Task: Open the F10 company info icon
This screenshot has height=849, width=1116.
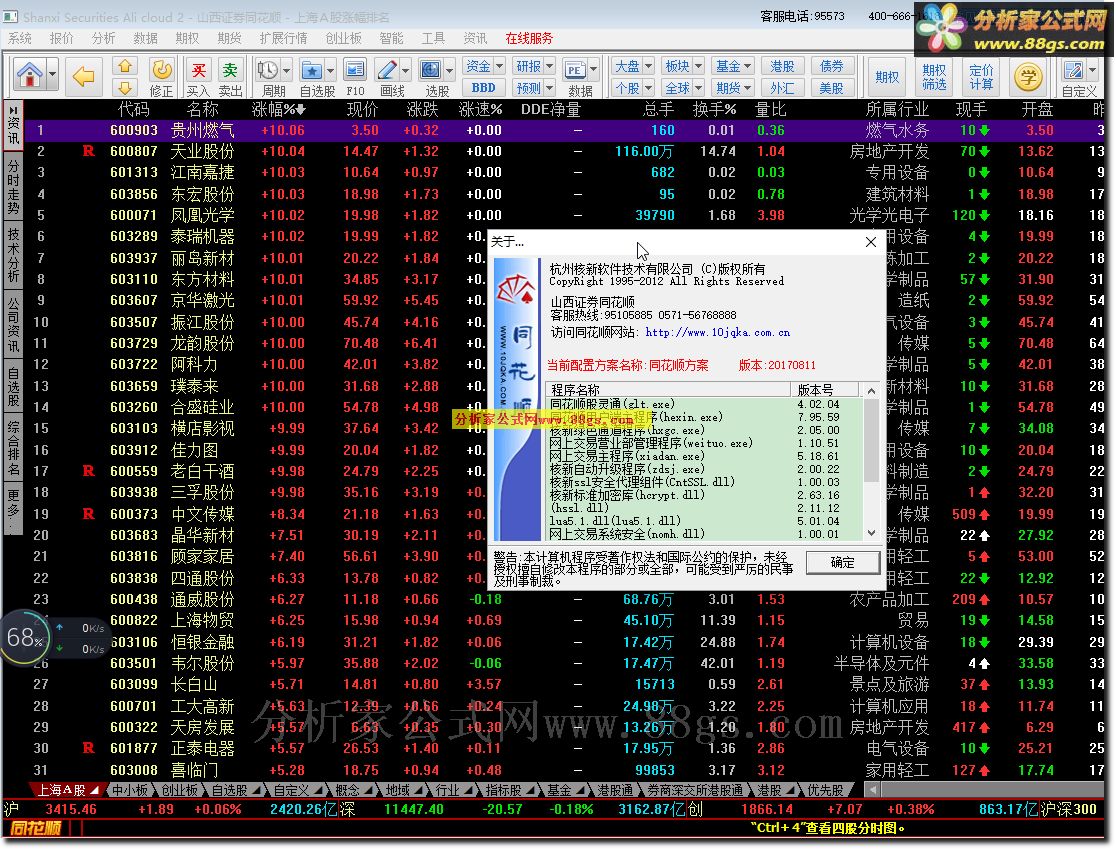Action: point(354,70)
